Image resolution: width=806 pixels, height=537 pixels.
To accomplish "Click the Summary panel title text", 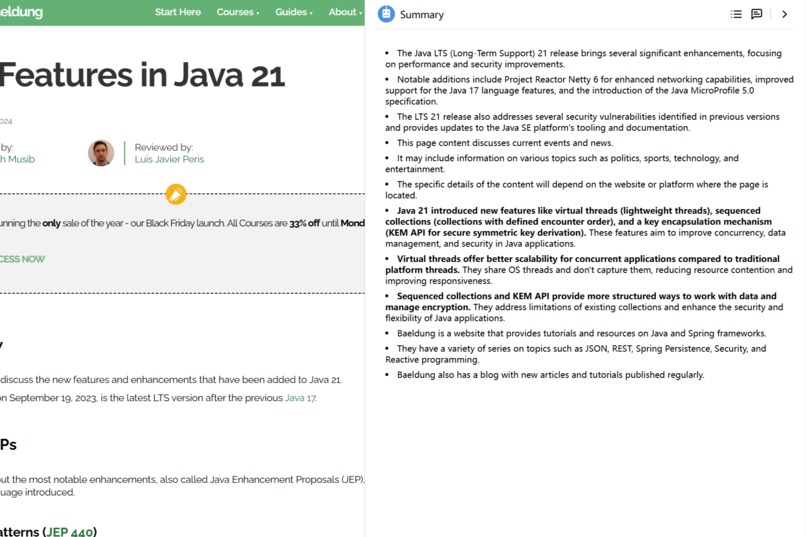I will click(x=422, y=14).
